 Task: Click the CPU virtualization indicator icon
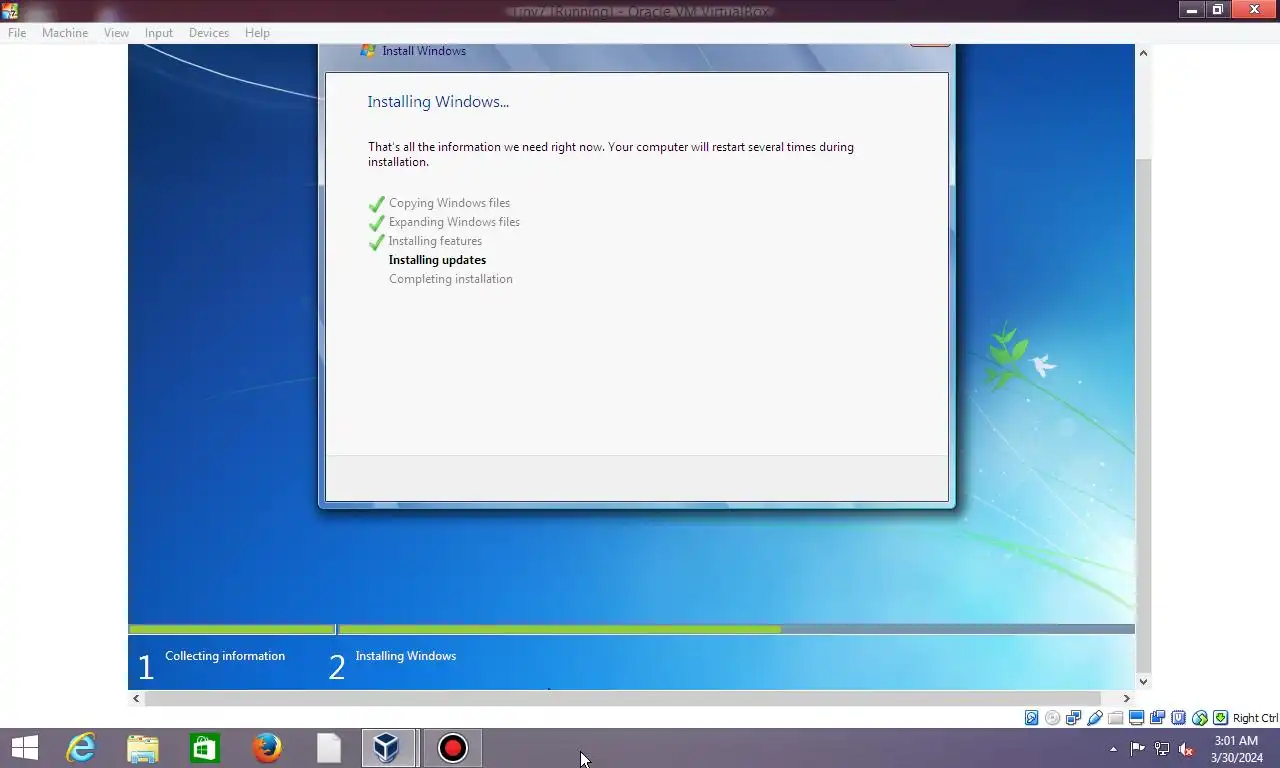point(1178,718)
